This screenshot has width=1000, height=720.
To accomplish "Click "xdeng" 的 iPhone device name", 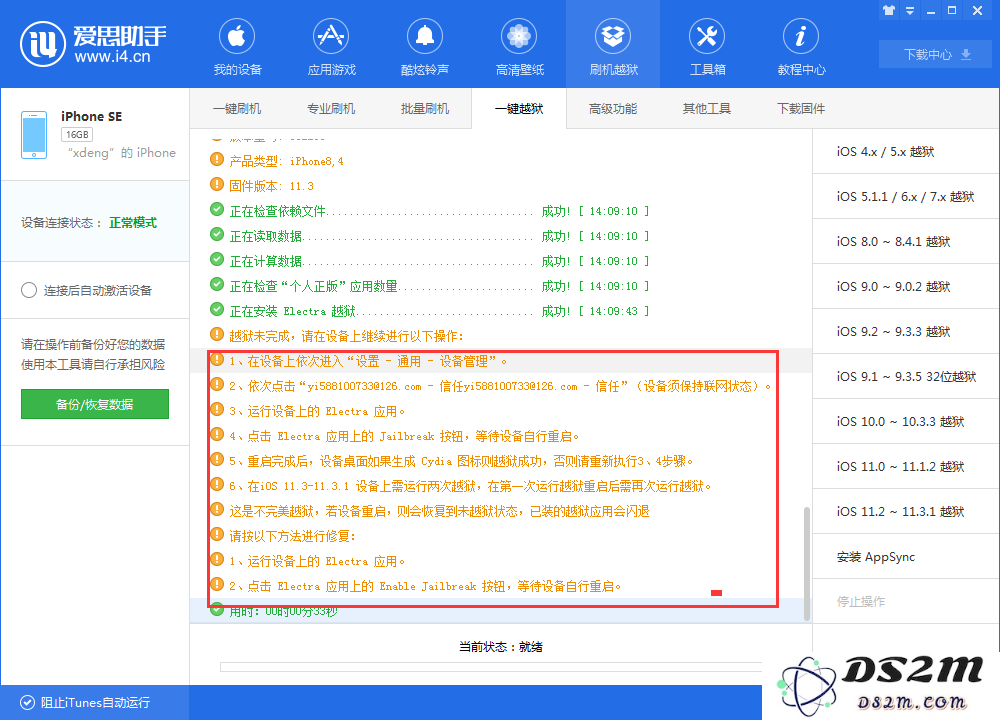I will 121,153.
